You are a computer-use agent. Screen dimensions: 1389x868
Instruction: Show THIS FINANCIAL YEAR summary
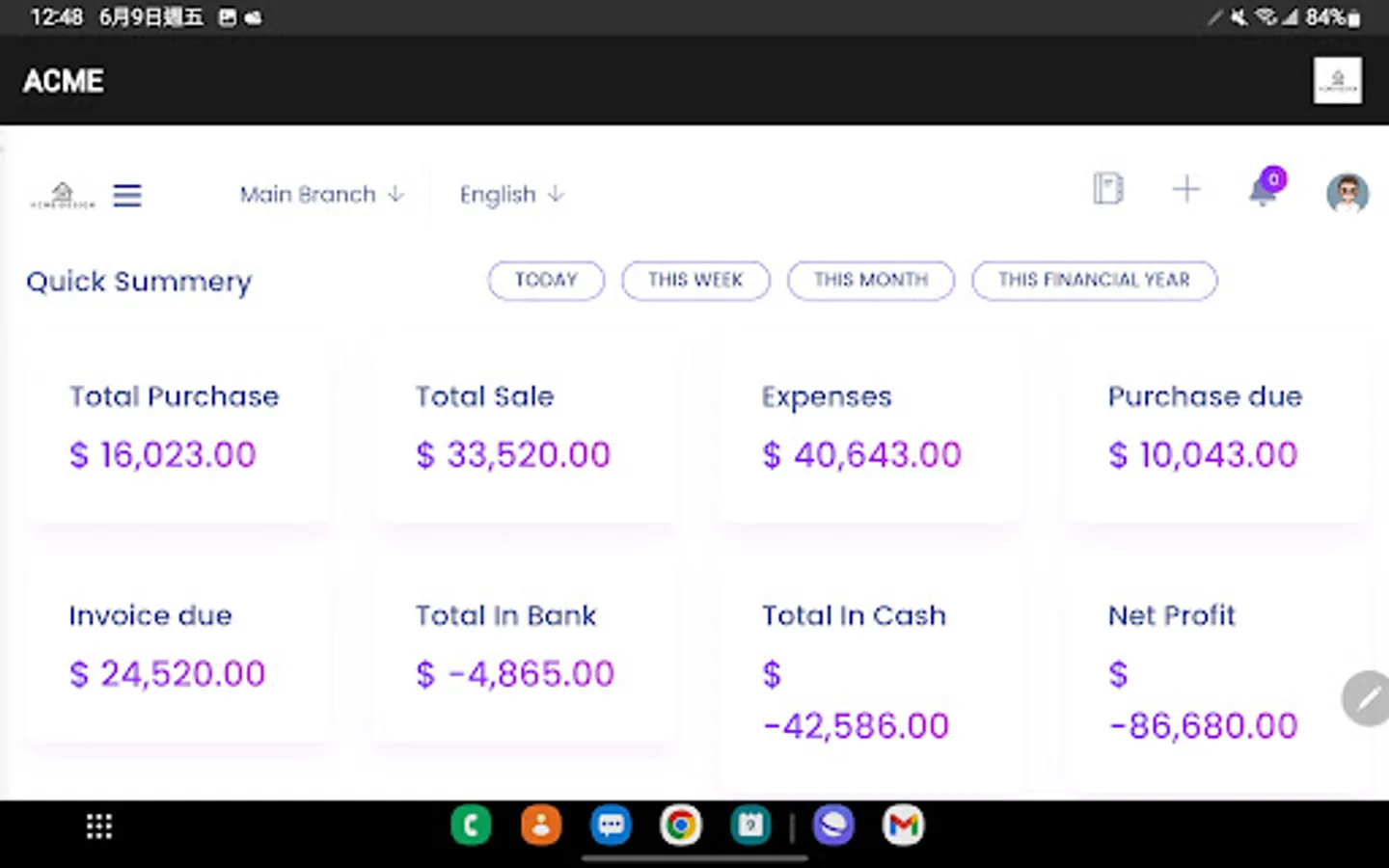click(x=1094, y=281)
